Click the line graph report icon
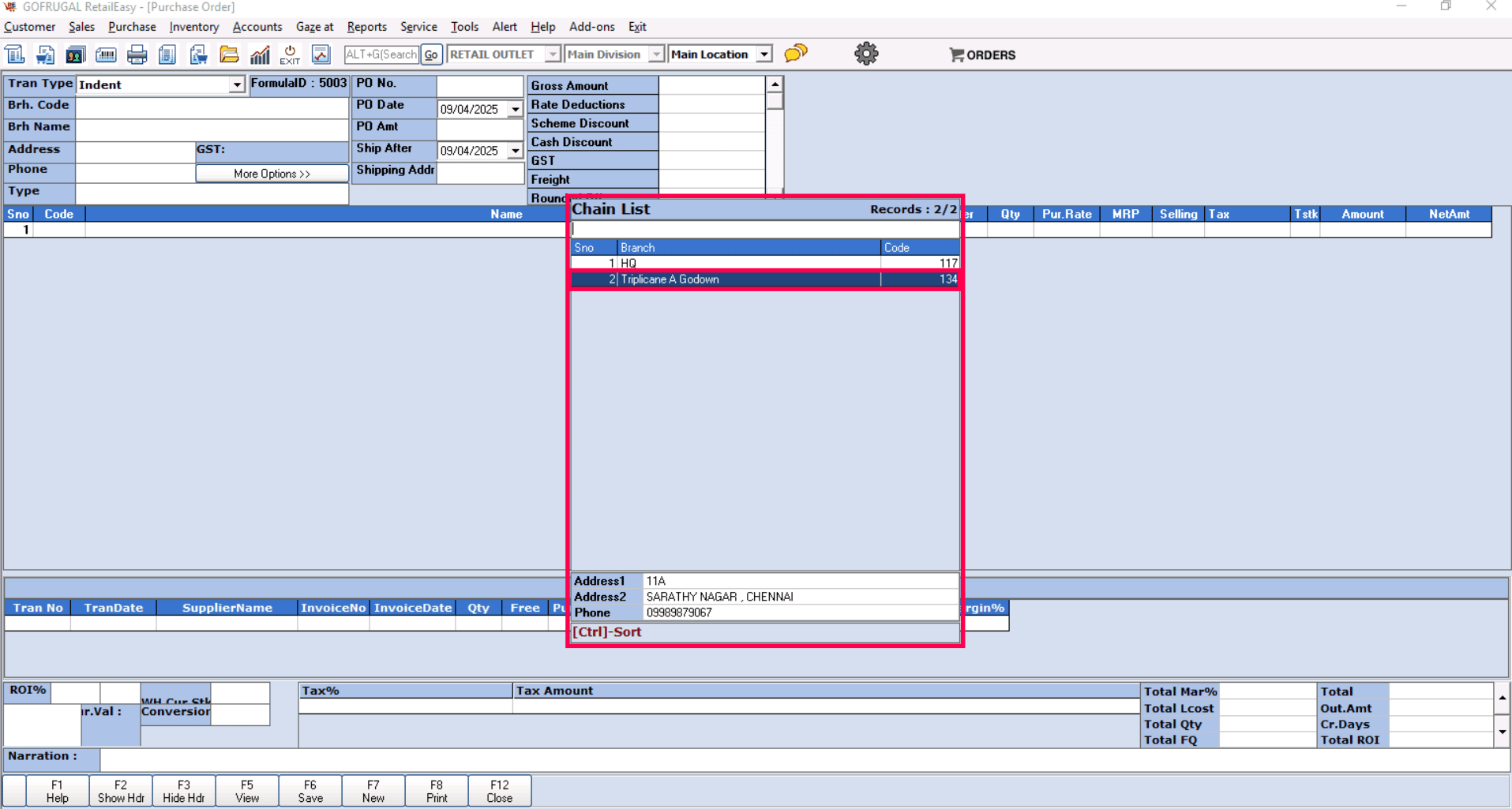Viewport: 1512px width, 809px height. (321, 54)
